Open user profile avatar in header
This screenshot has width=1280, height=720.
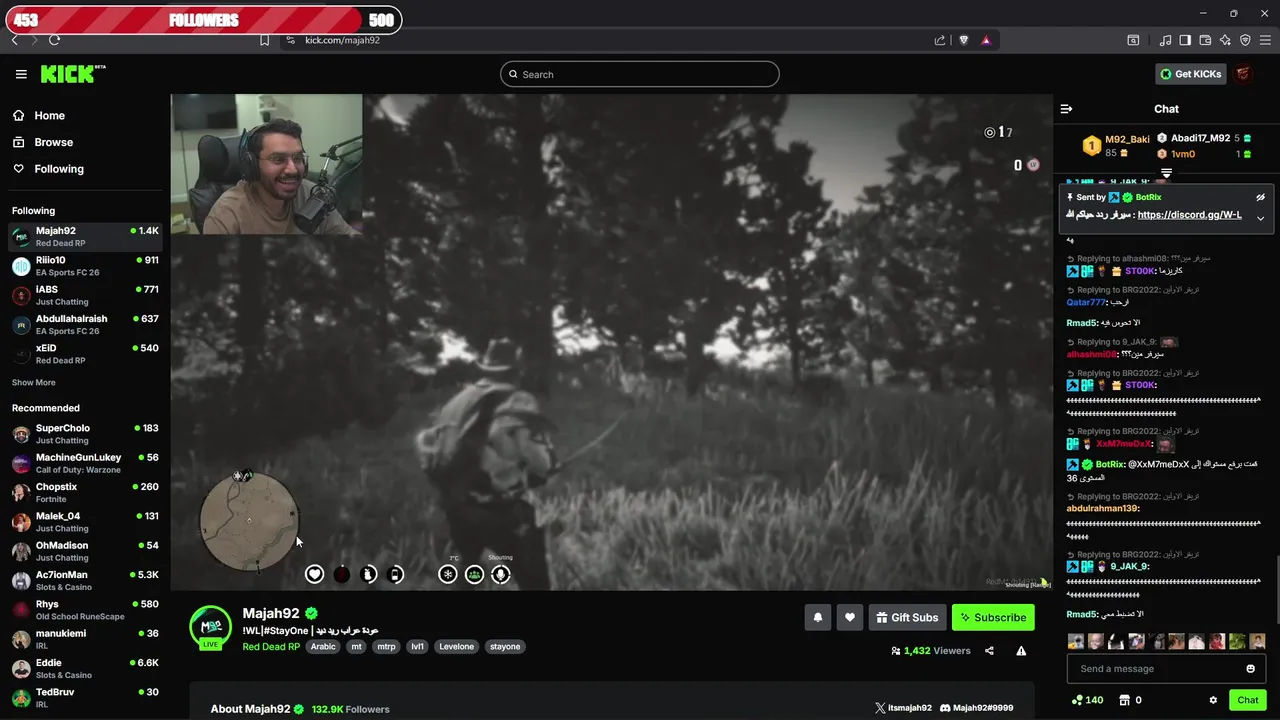(1243, 74)
